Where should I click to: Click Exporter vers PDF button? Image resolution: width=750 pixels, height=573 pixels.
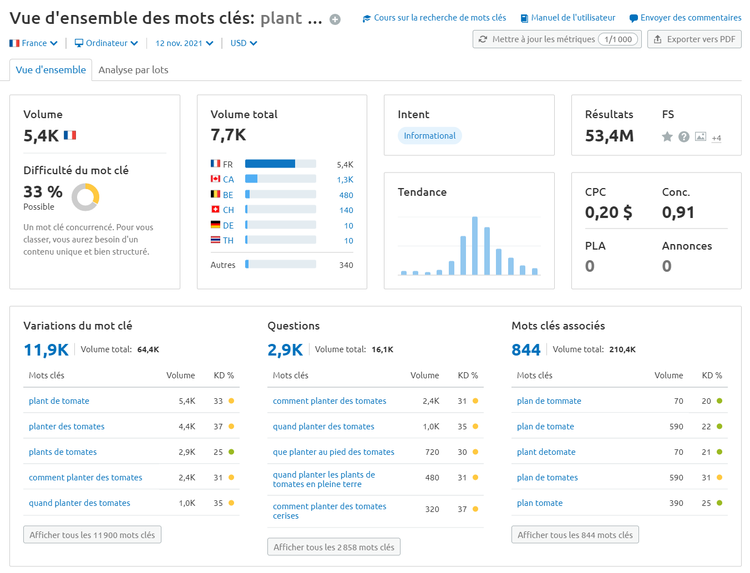(694, 39)
